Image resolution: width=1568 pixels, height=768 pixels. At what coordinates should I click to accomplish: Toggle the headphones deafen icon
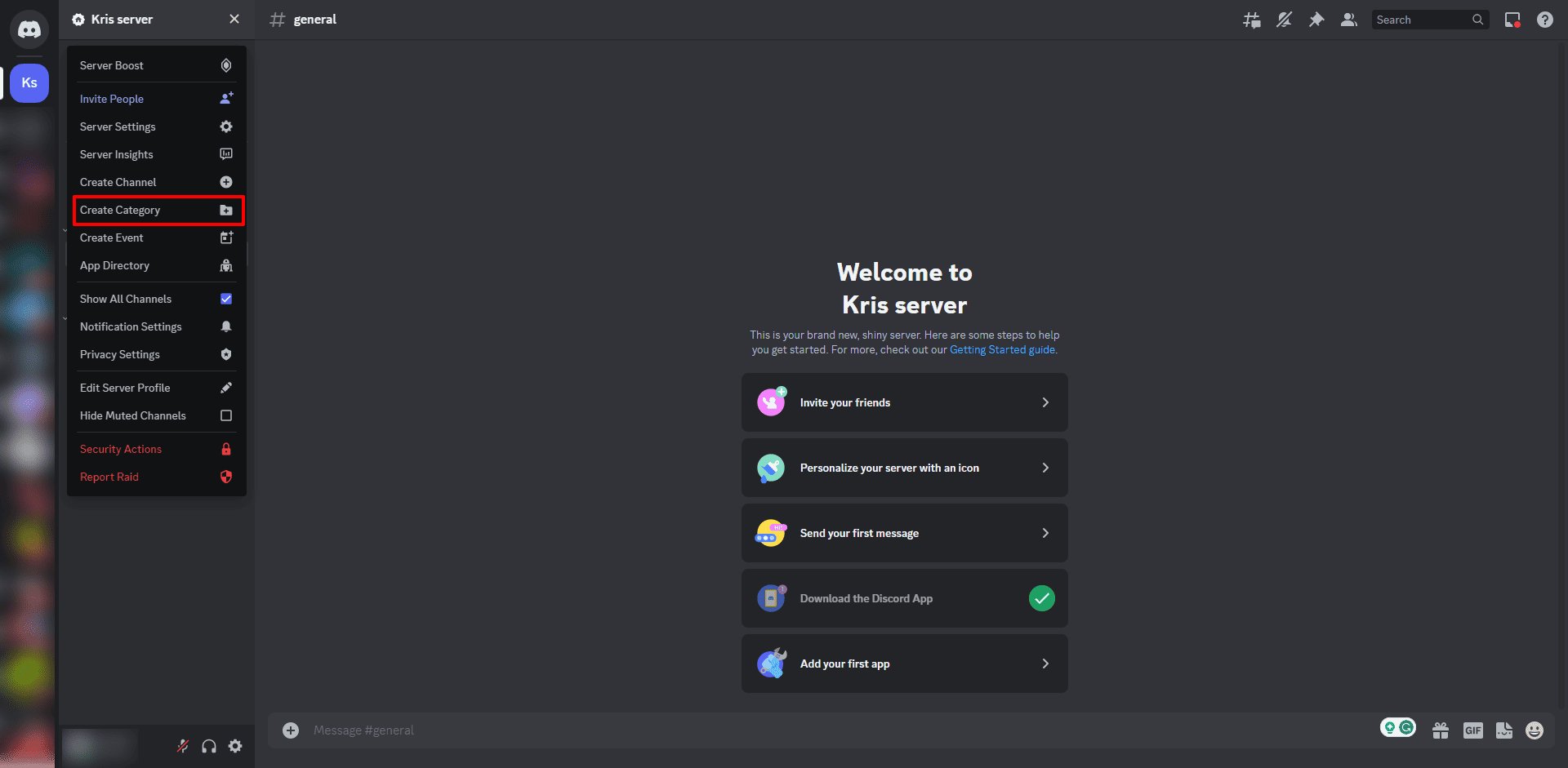coord(209,746)
